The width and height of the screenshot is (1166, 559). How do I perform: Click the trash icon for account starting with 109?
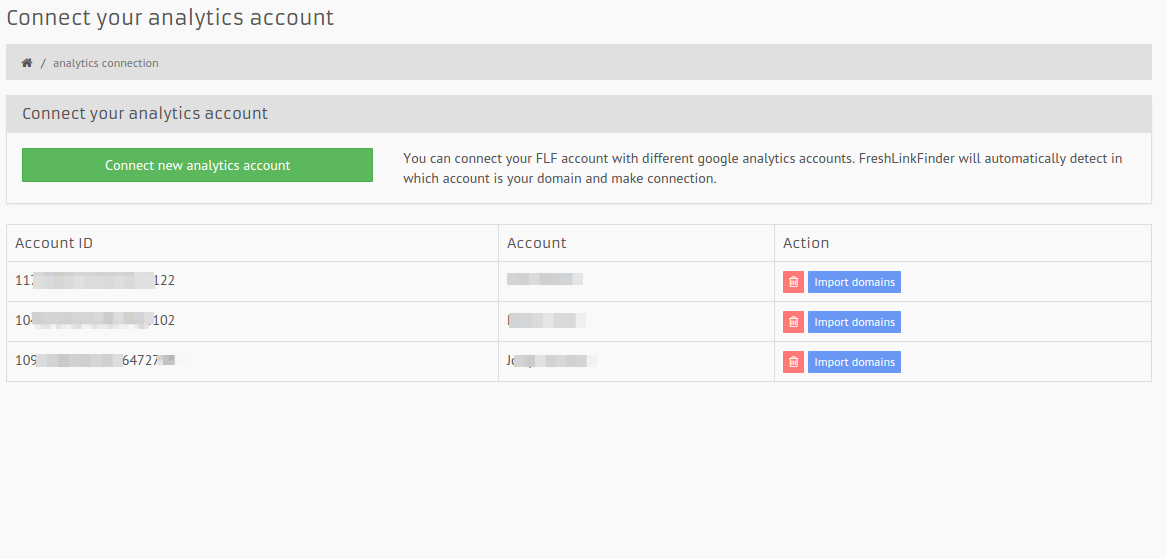click(x=793, y=362)
